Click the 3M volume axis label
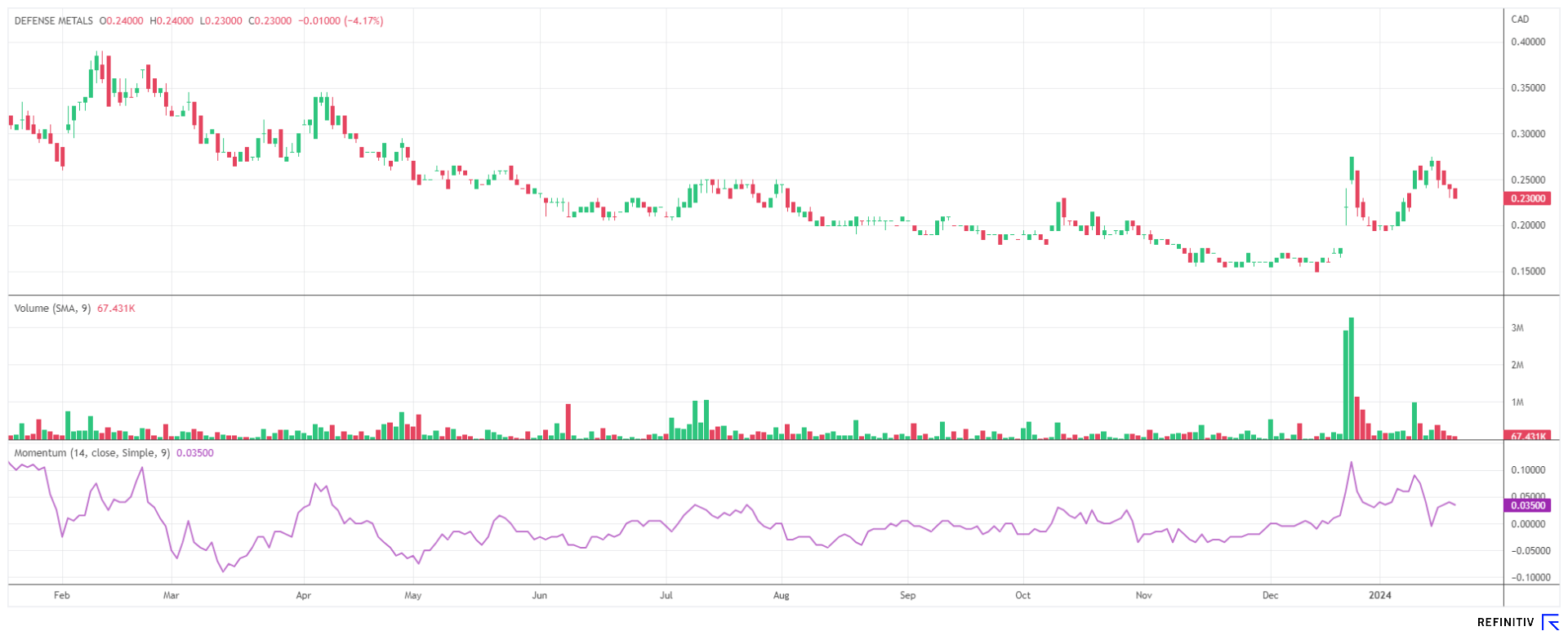Screen dimensions: 1568x631 (1517, 328)
